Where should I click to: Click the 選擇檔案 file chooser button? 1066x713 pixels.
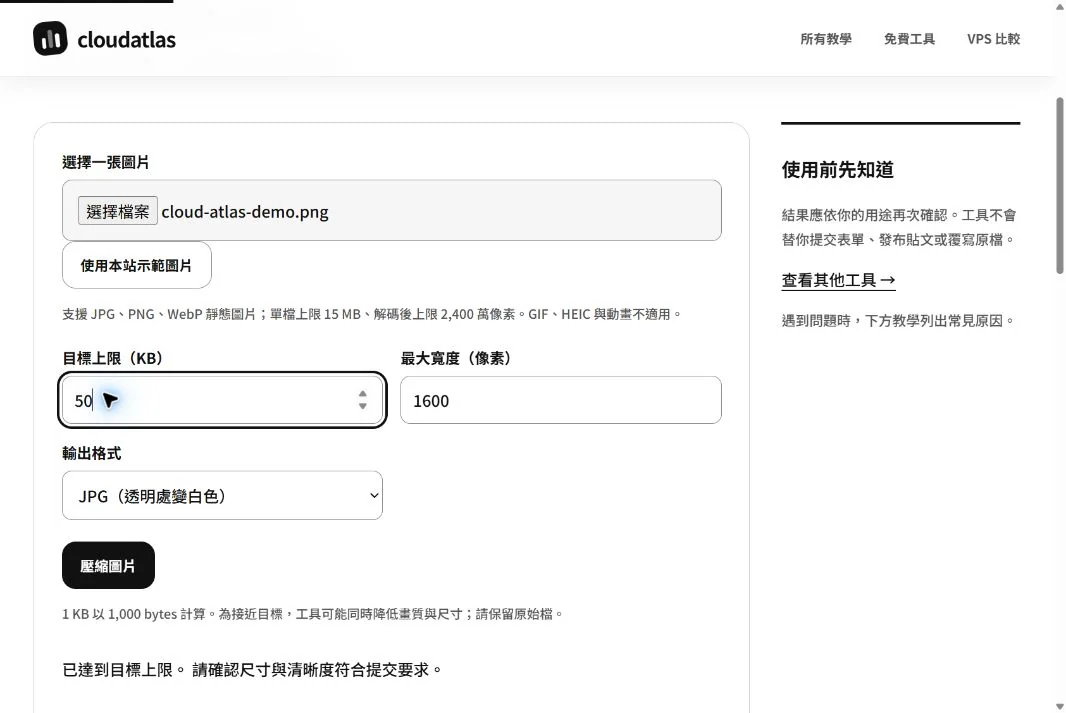click(x=118, y=211)
